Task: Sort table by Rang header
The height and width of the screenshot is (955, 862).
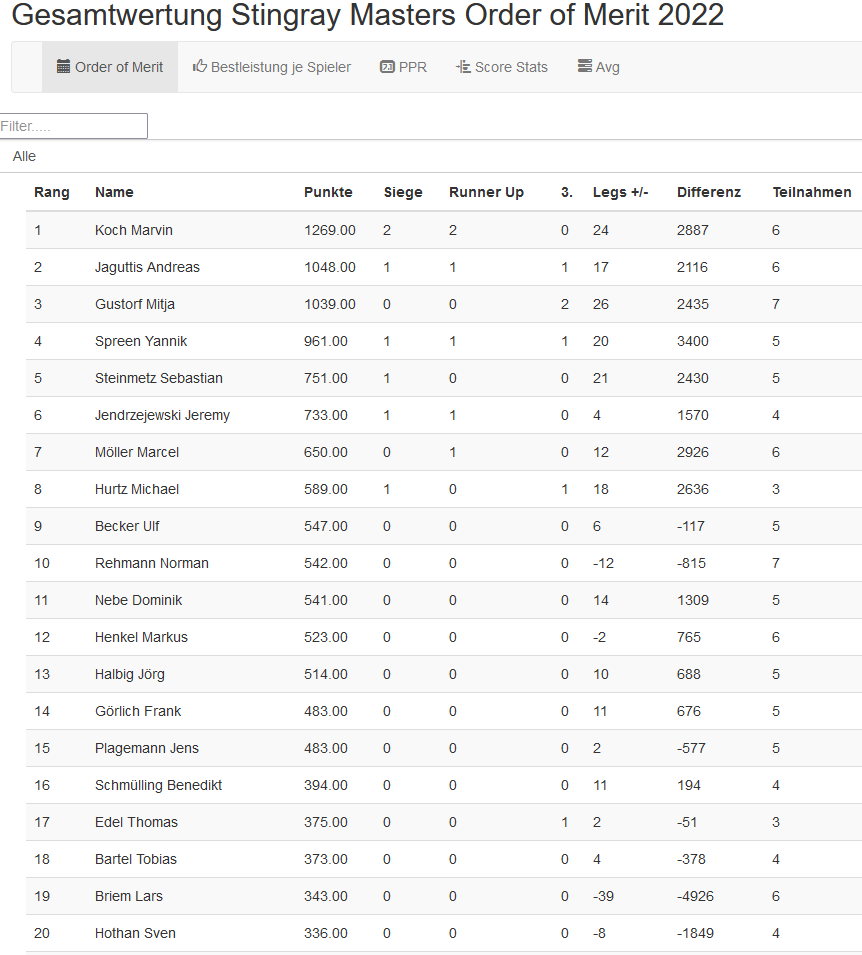Action: pyautogui.click(x=52, y=192)
